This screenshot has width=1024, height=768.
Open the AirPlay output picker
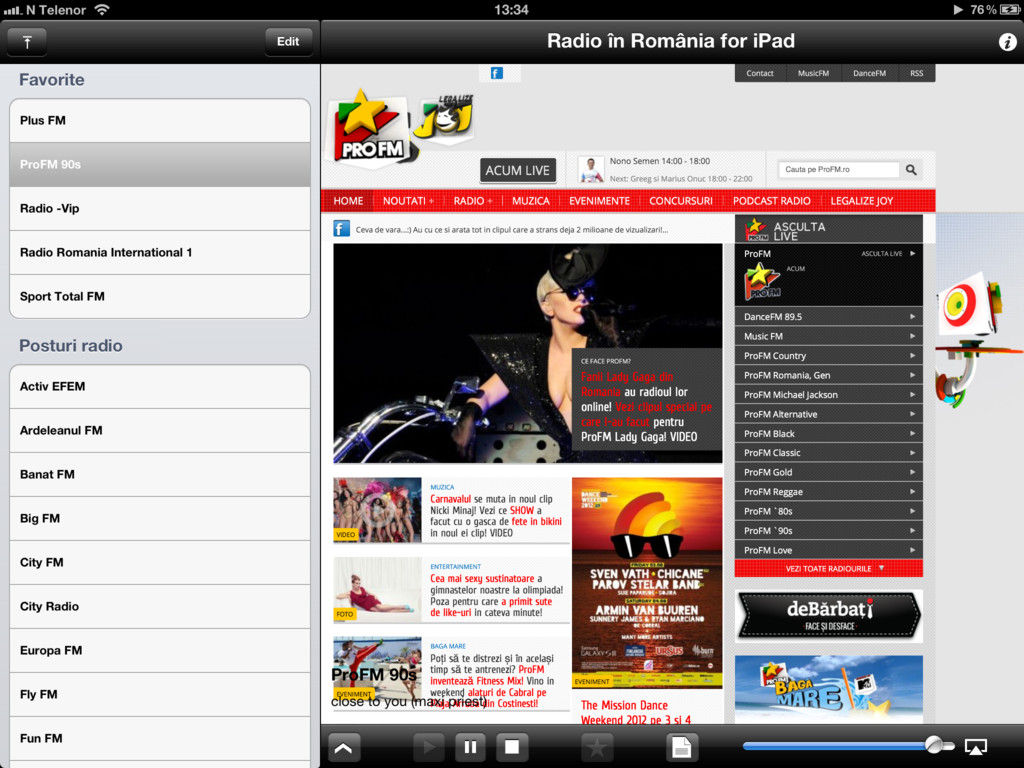click(x=976, y=746)
